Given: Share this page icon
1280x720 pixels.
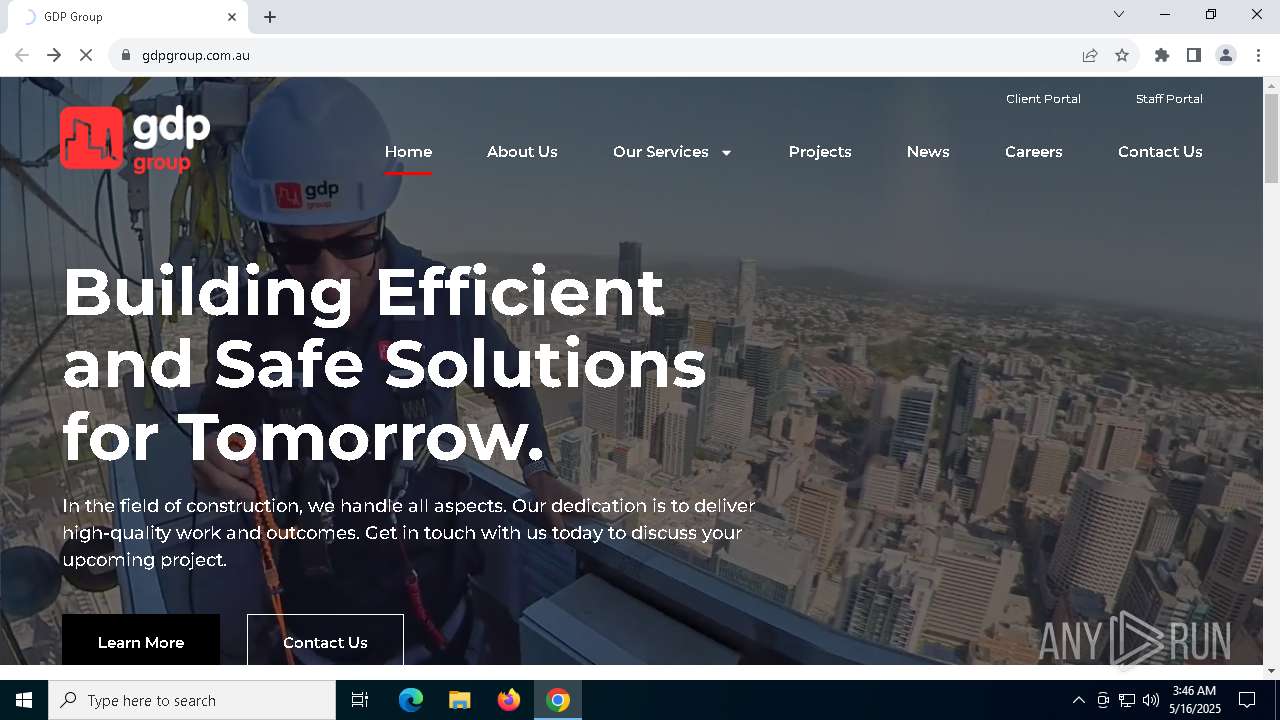Looking at the screenshot, I should pos(1090,55).
